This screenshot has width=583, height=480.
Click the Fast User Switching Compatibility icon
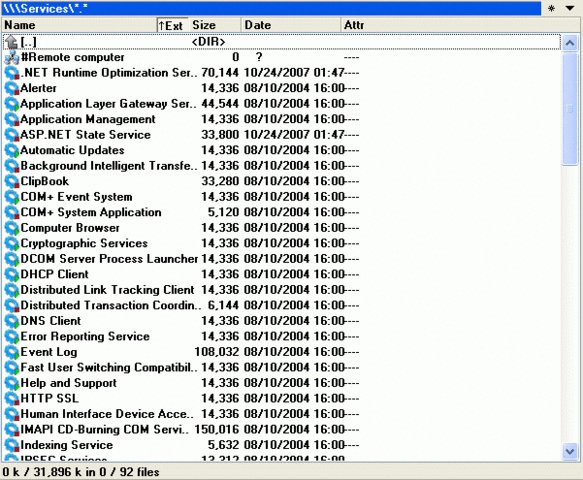[12, 367]
